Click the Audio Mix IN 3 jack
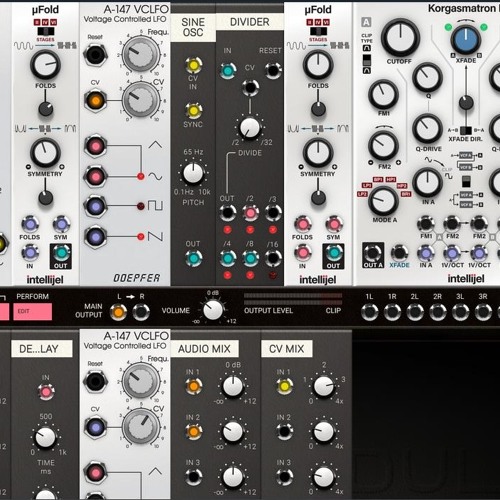The height and width of the screenshot is (500, 500). (194, 477)
